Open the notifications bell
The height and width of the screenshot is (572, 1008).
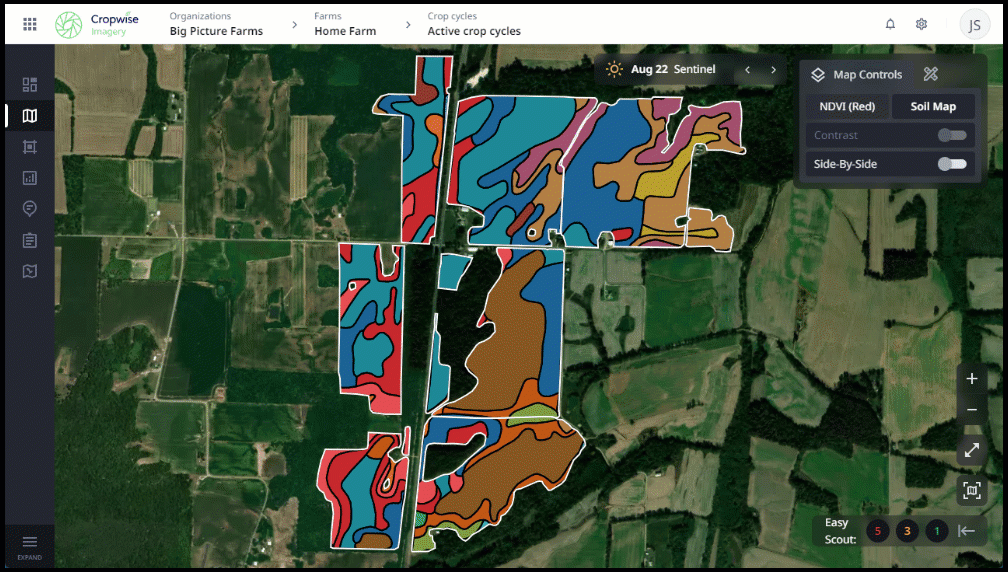pyautogui.click(x=890, y=24)
